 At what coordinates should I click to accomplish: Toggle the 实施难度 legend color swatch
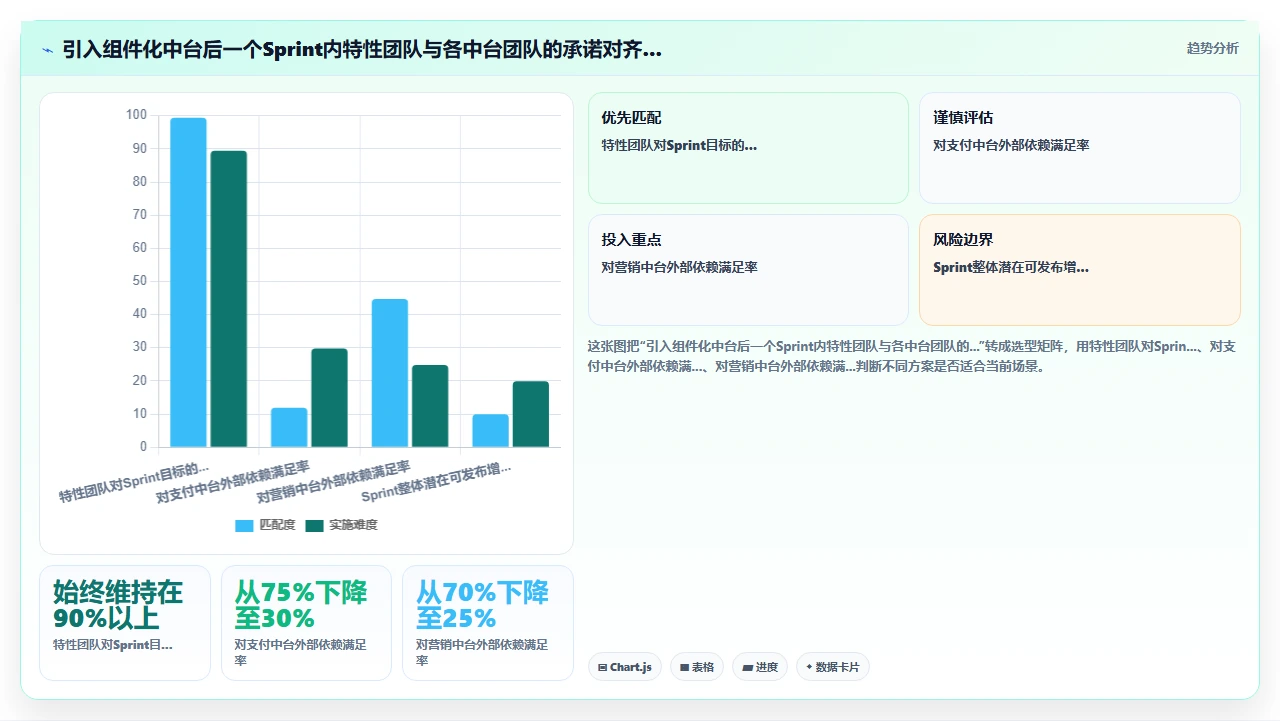315,525
